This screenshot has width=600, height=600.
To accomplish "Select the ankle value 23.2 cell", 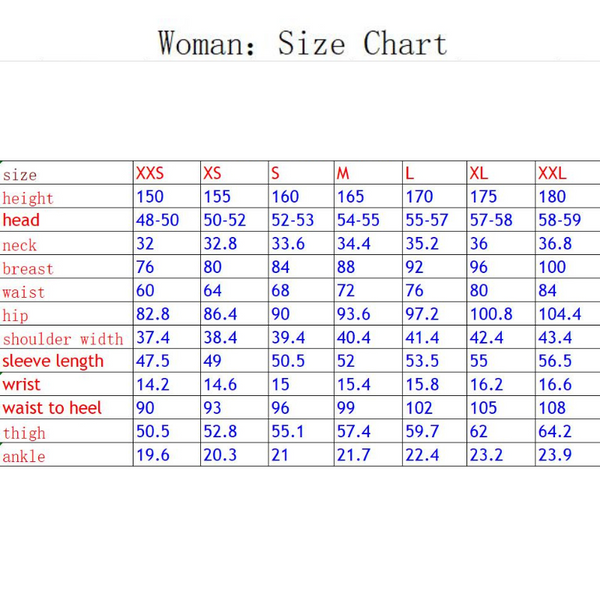I will 486,456.
